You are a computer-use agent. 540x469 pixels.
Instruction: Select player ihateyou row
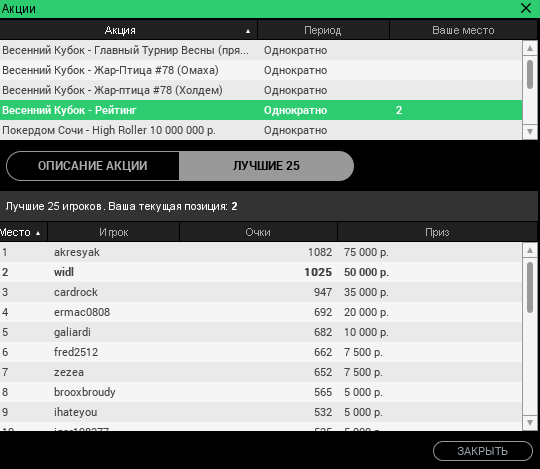(261, 412)
